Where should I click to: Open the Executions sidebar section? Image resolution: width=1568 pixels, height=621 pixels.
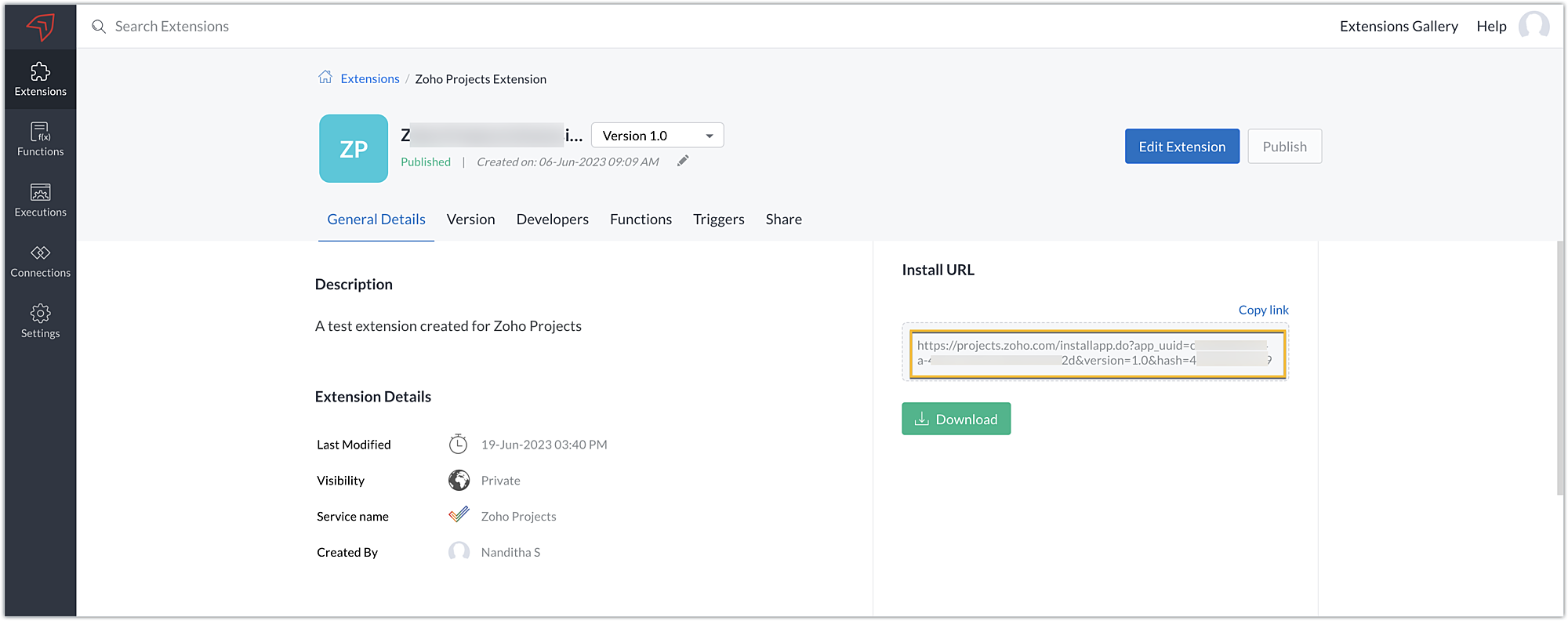pos(40,200)
